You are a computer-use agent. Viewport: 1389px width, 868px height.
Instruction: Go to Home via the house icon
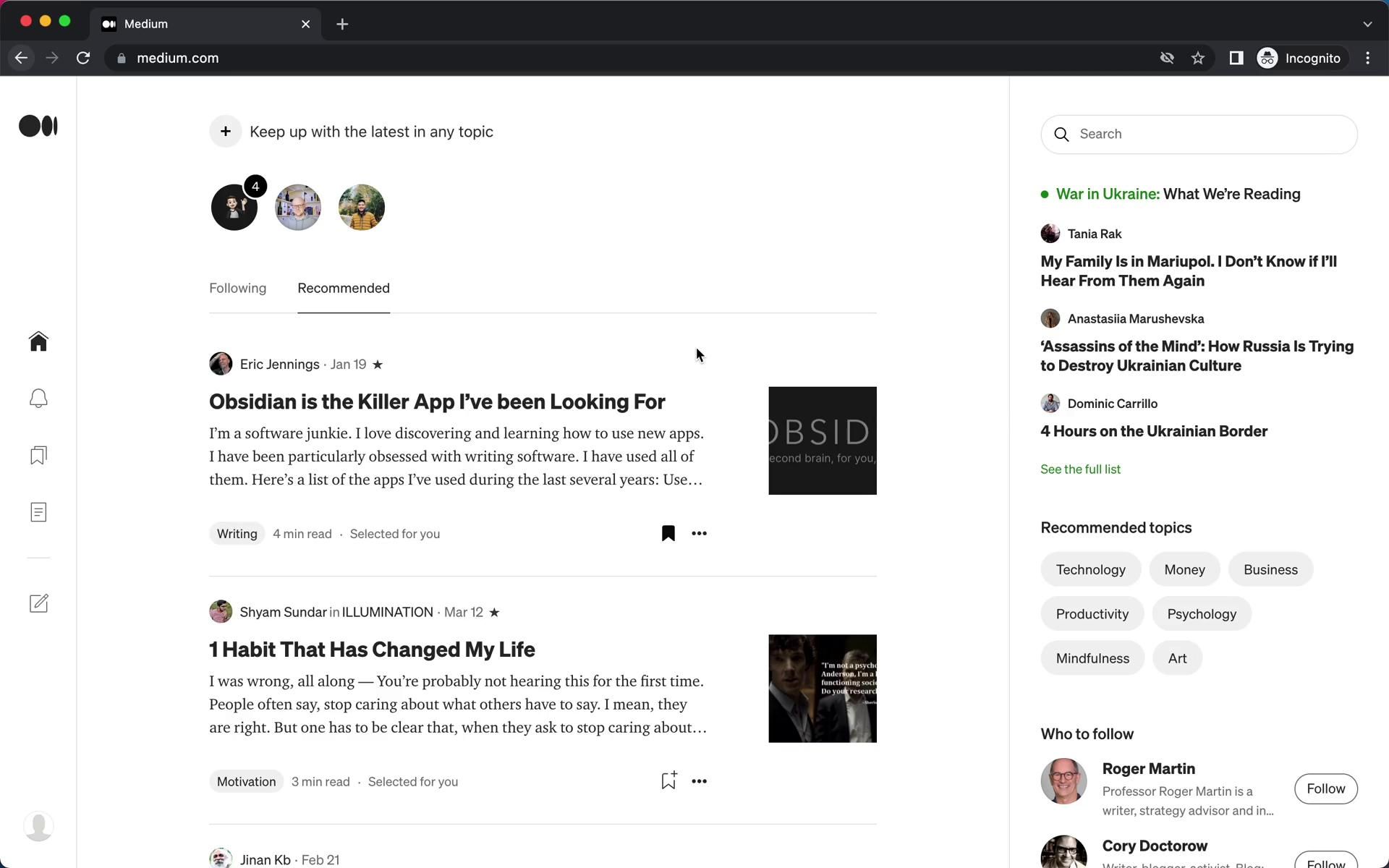(38, 341)
